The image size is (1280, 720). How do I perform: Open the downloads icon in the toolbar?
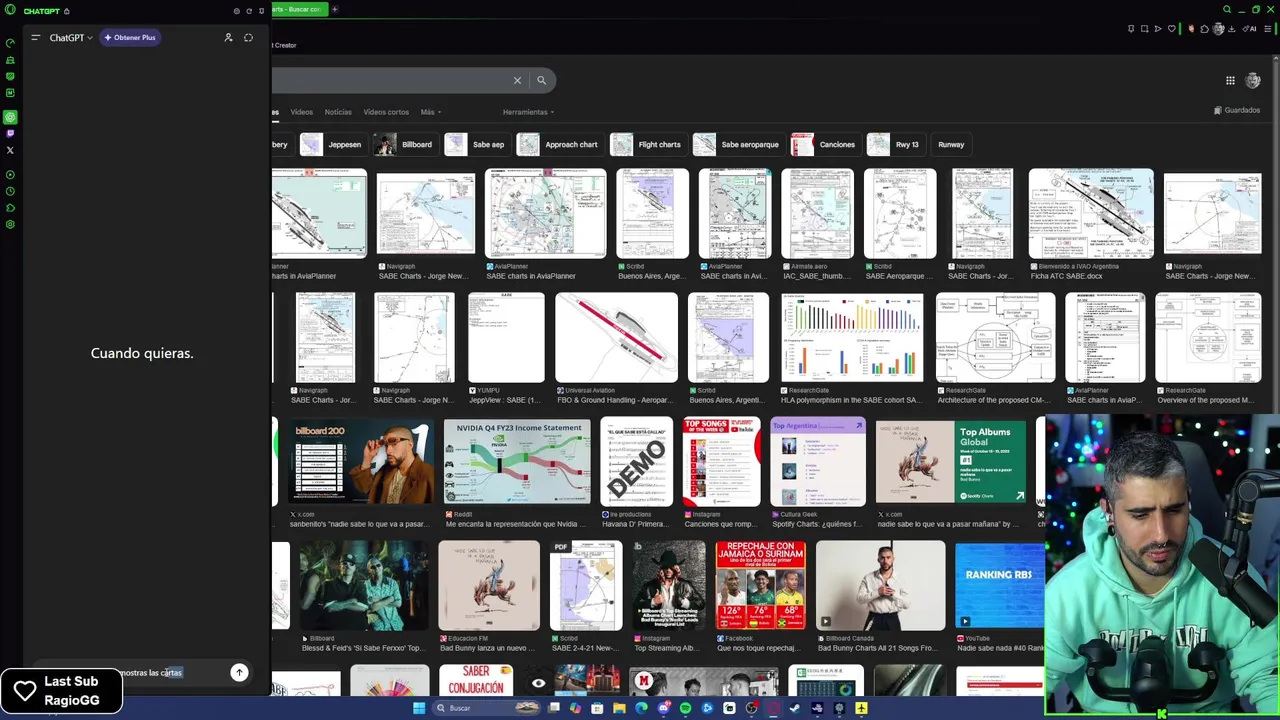(1233, 29)
